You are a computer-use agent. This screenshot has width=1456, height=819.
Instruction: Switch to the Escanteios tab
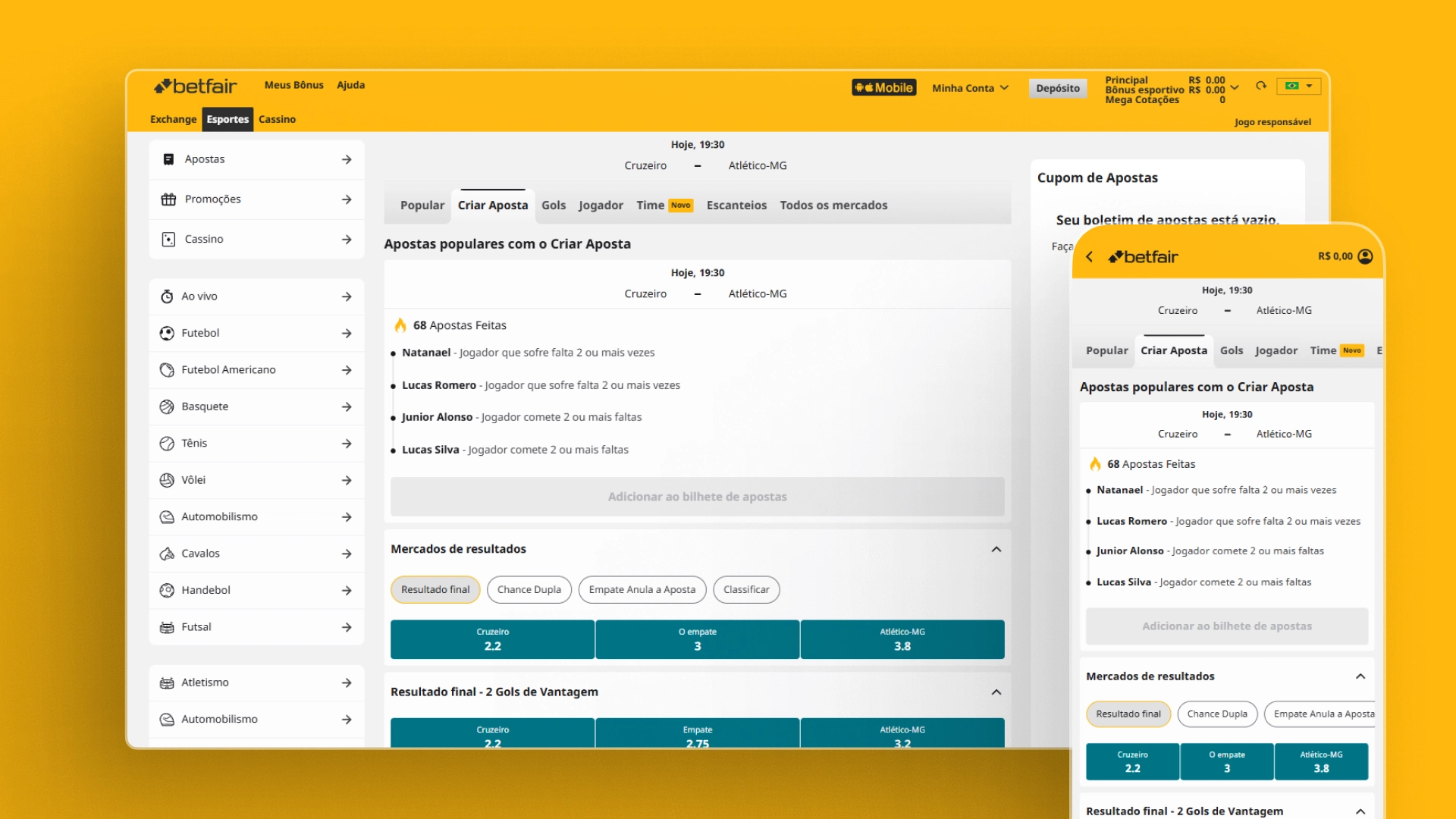[736, 206]
